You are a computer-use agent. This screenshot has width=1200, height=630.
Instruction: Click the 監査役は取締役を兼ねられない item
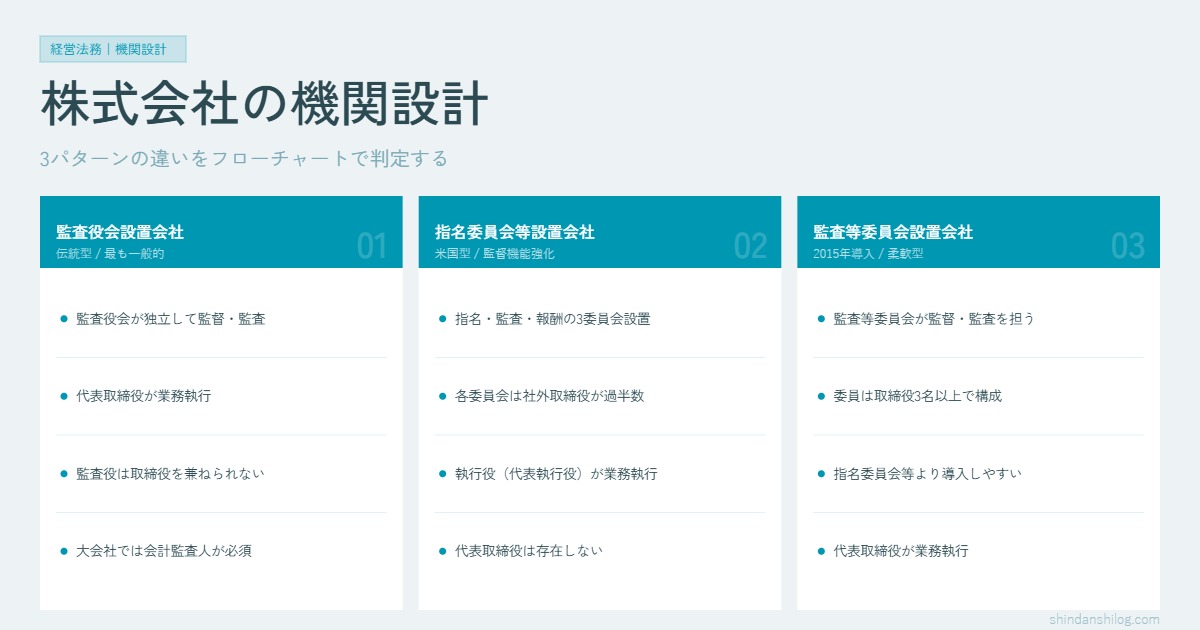pyautogui.click(x=170, y=474)
